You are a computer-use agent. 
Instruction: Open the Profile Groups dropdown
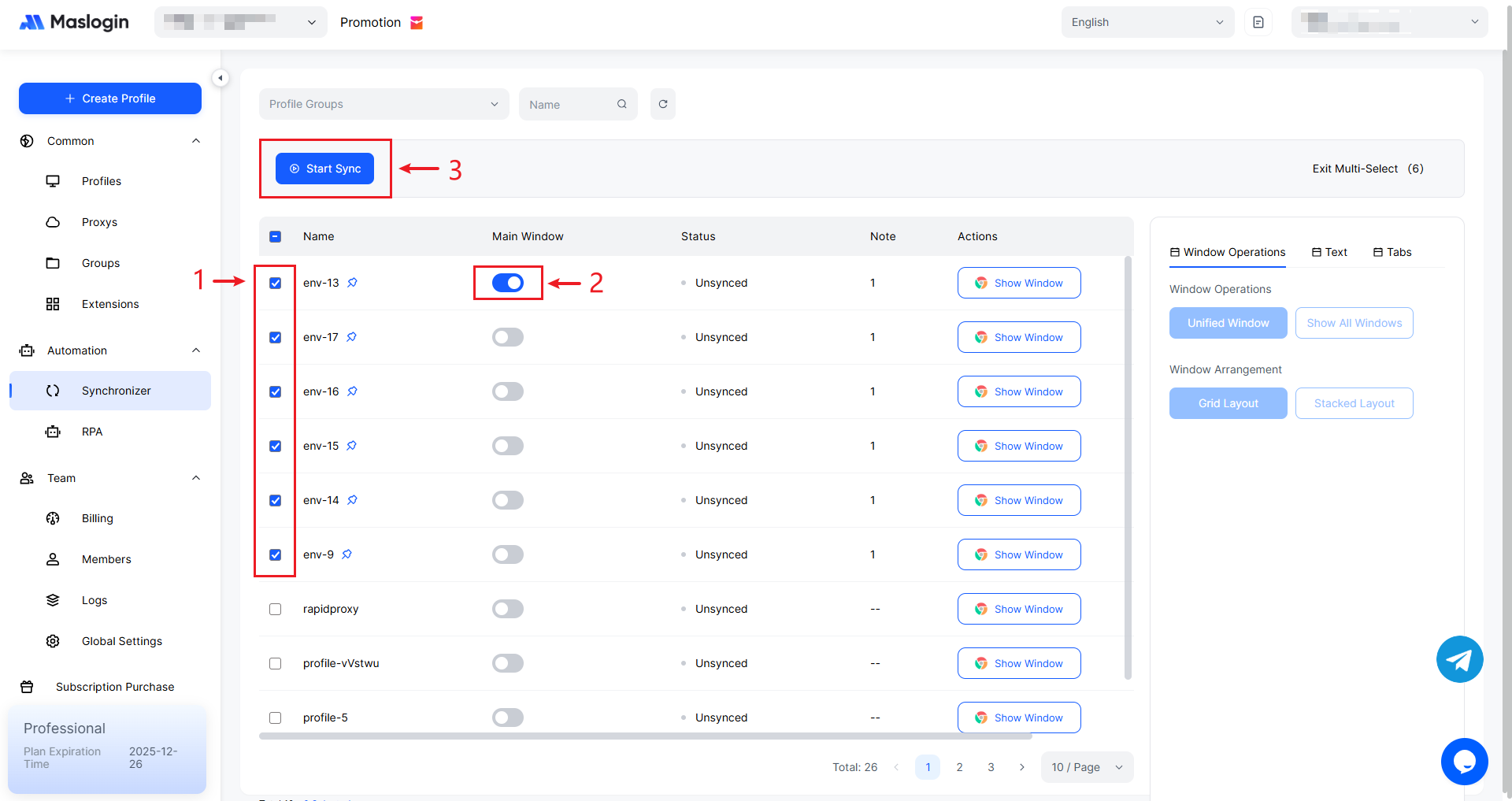click(384, 104)
